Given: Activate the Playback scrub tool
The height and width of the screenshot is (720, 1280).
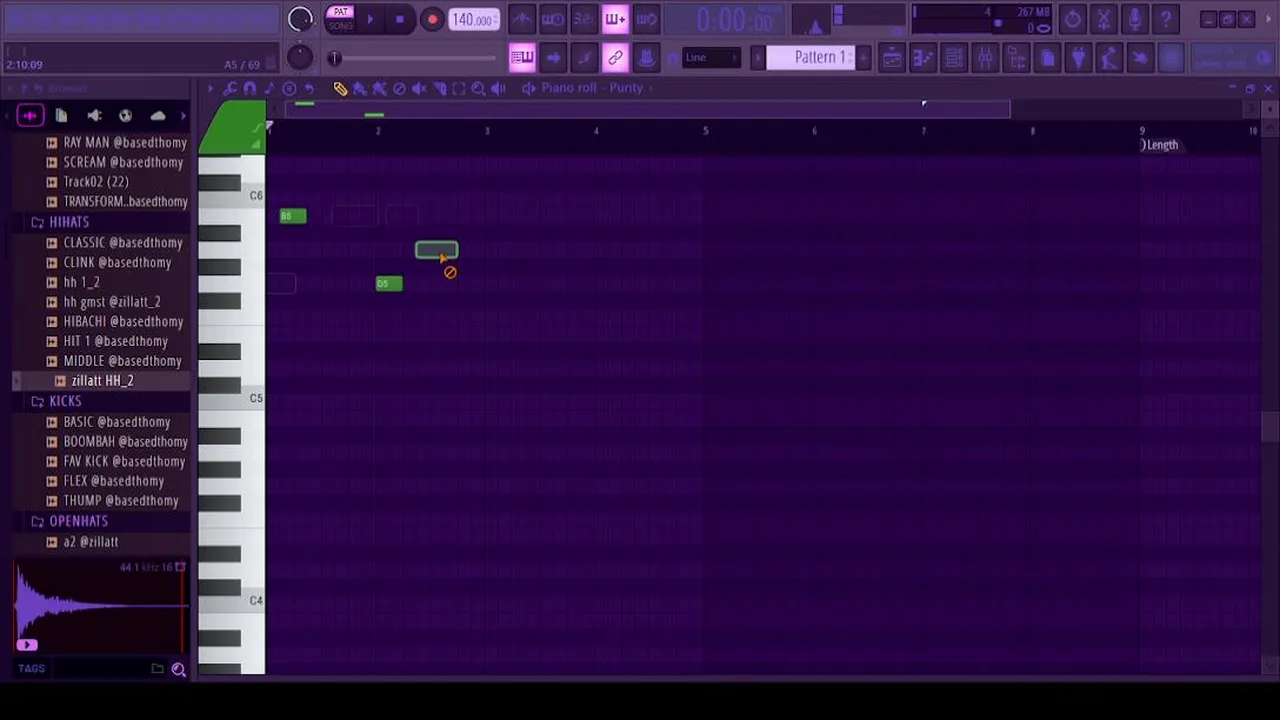Looking at the screenshot, I should point(498,88).
